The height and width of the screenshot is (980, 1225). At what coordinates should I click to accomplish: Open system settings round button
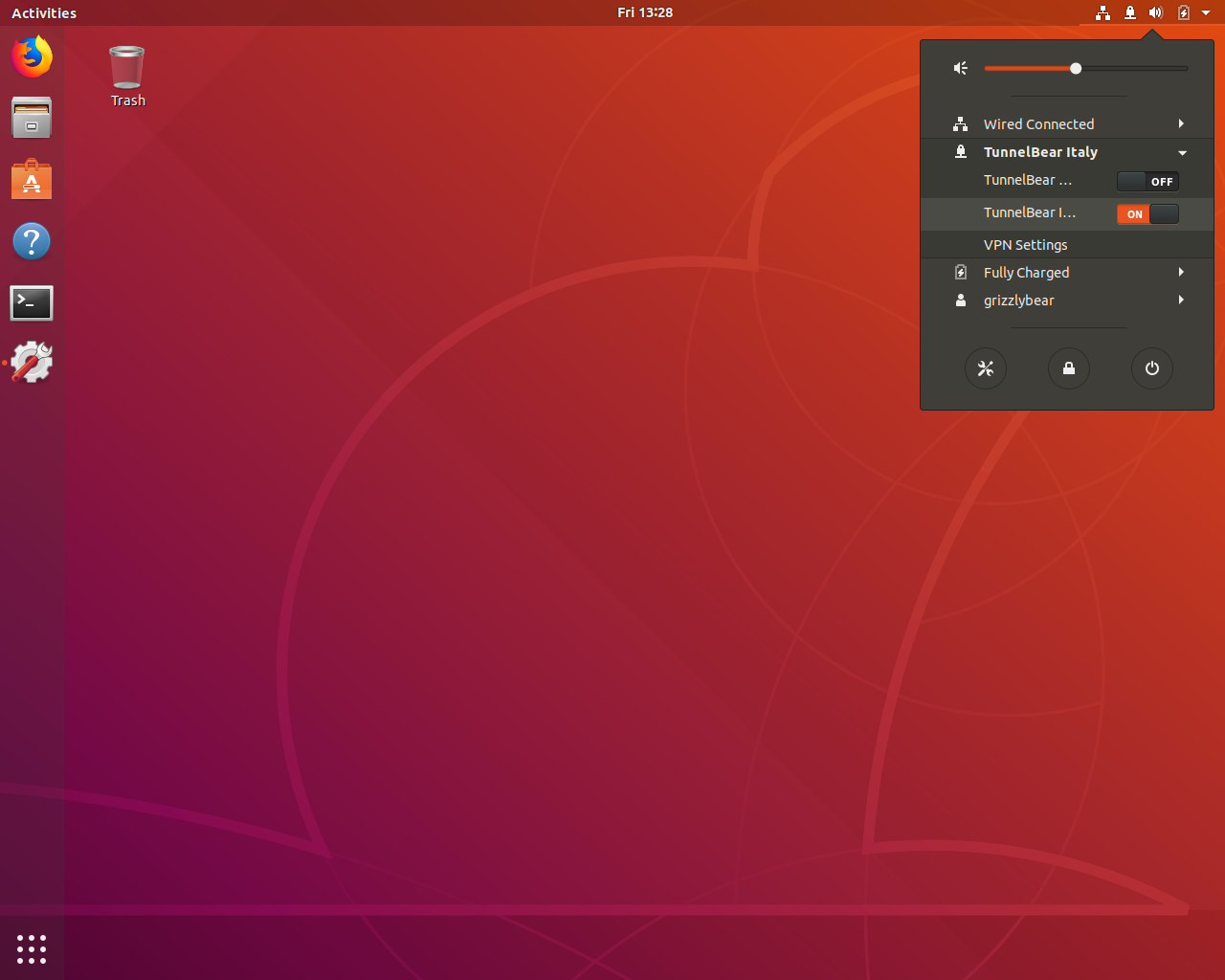point(986,368)
